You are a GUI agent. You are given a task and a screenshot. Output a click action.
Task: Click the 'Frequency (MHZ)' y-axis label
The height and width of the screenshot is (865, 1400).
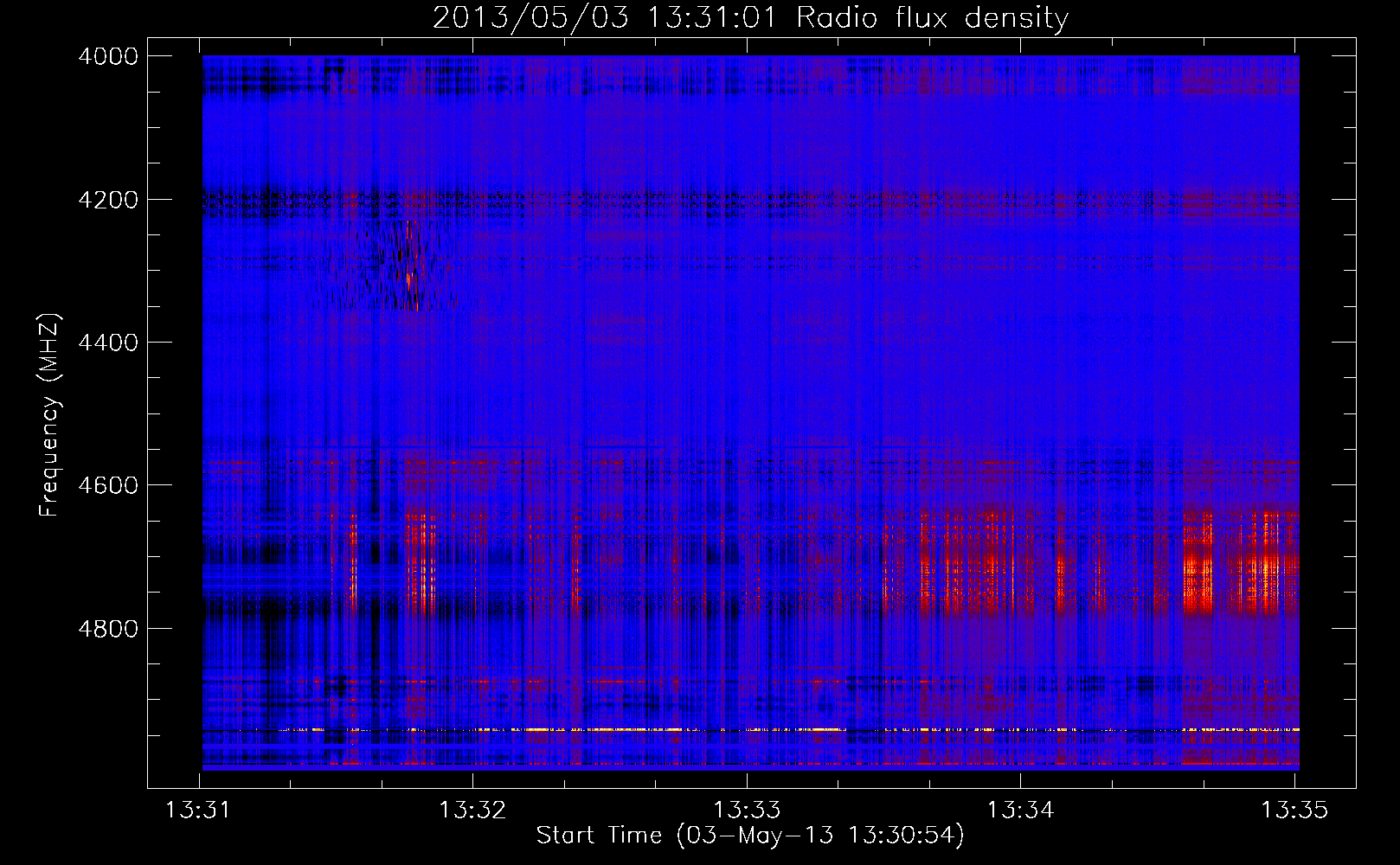coord(49,415)
